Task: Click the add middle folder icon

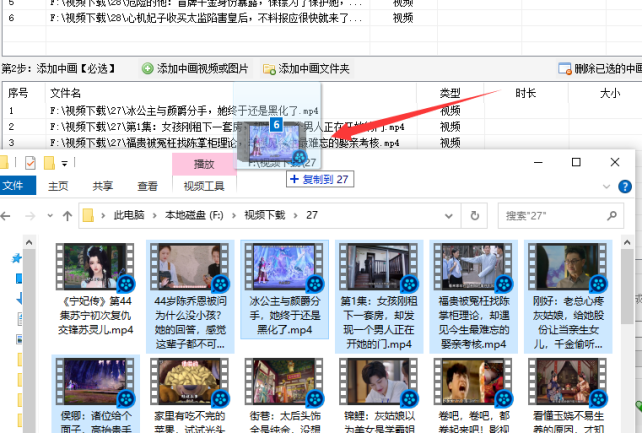Action: [x=269, y=69]
